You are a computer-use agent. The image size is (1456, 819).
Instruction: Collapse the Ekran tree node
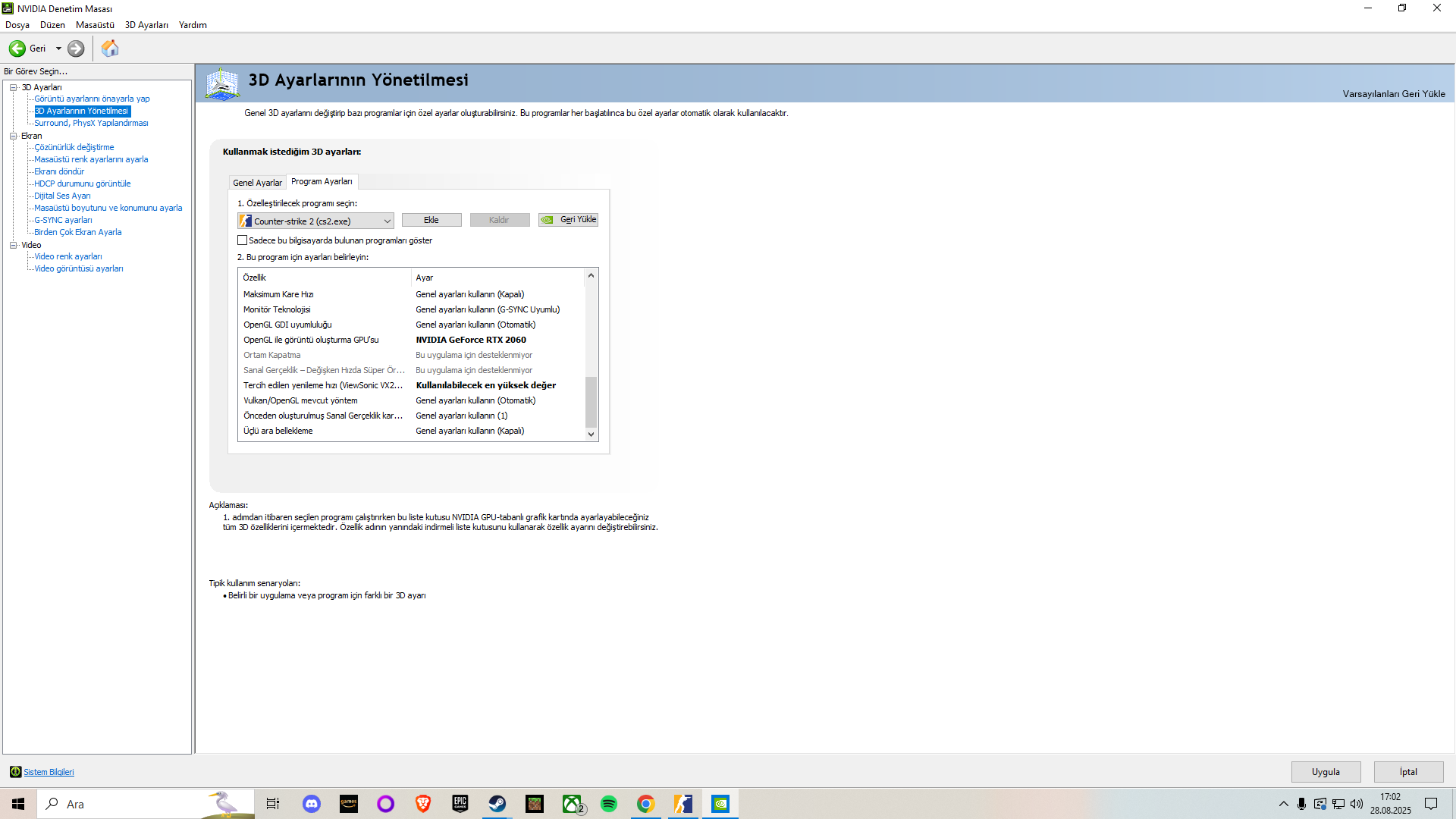(13, 136)
